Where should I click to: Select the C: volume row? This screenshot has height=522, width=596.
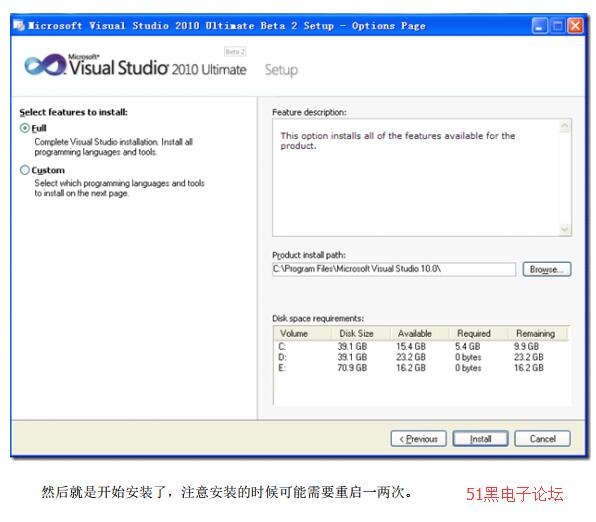click(421, 346)
